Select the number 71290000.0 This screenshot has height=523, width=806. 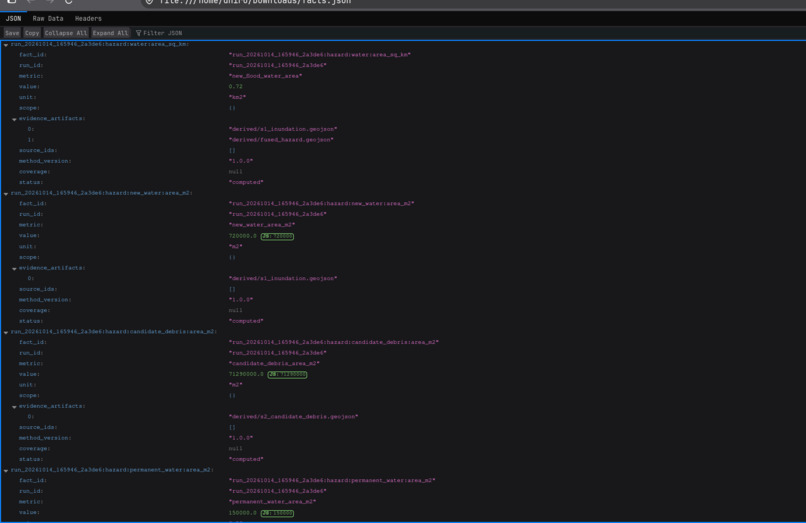point(246,374)
